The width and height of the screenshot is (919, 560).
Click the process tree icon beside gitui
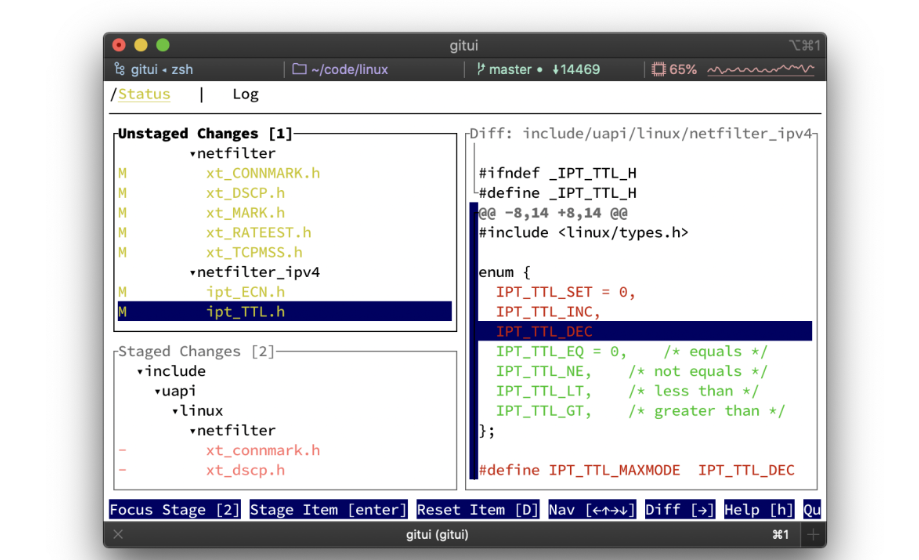[x=120, y=69]
